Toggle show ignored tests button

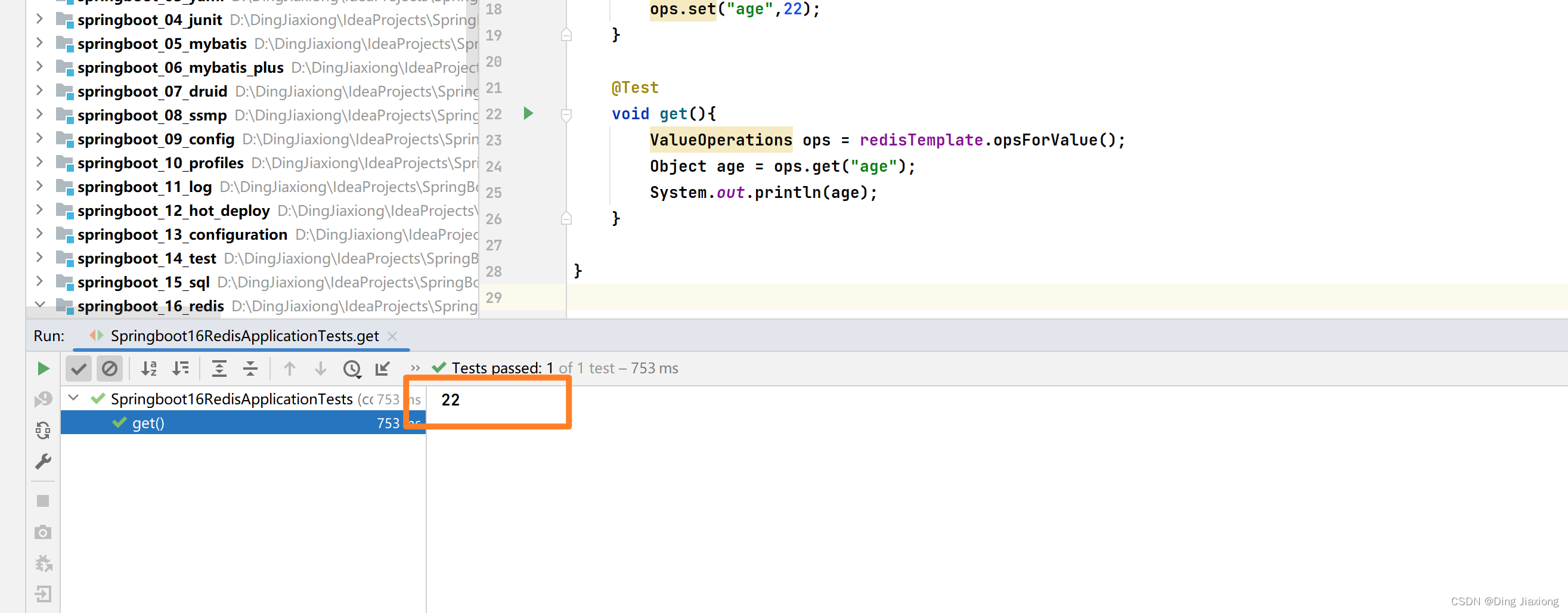(110, 369)
